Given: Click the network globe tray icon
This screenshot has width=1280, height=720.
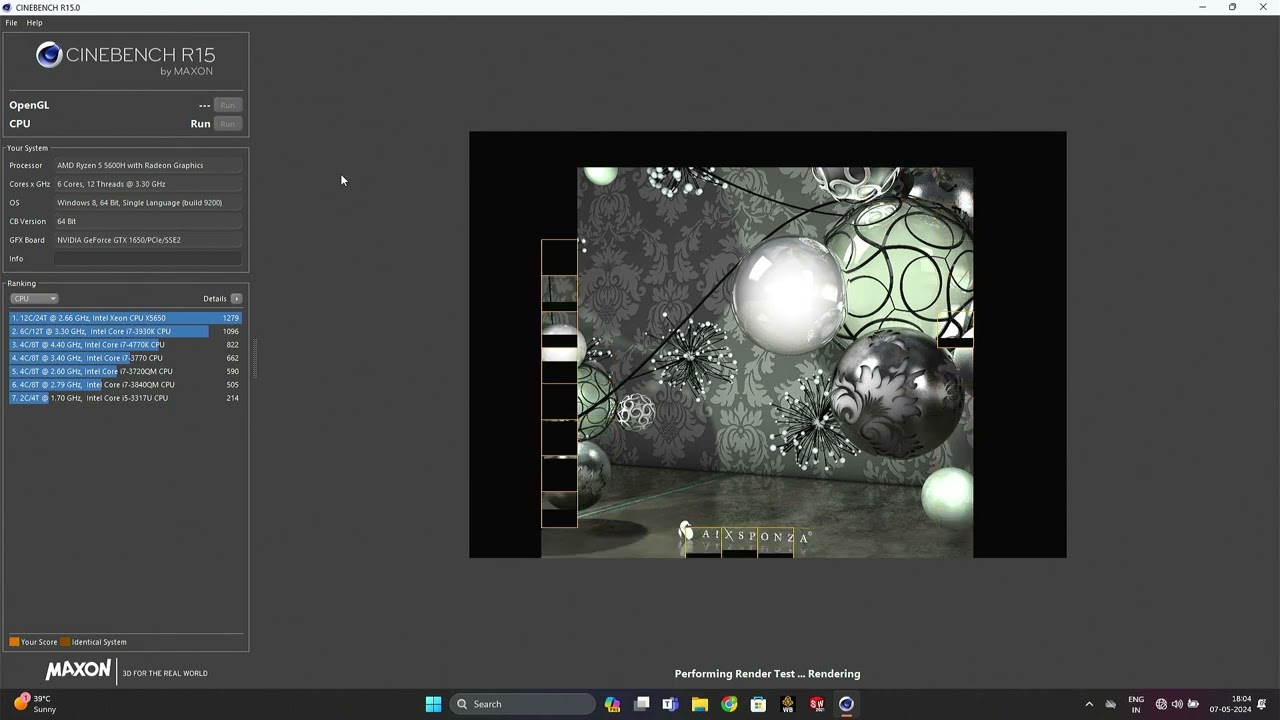Looking at the screenshot, I should pos(1161,704).
